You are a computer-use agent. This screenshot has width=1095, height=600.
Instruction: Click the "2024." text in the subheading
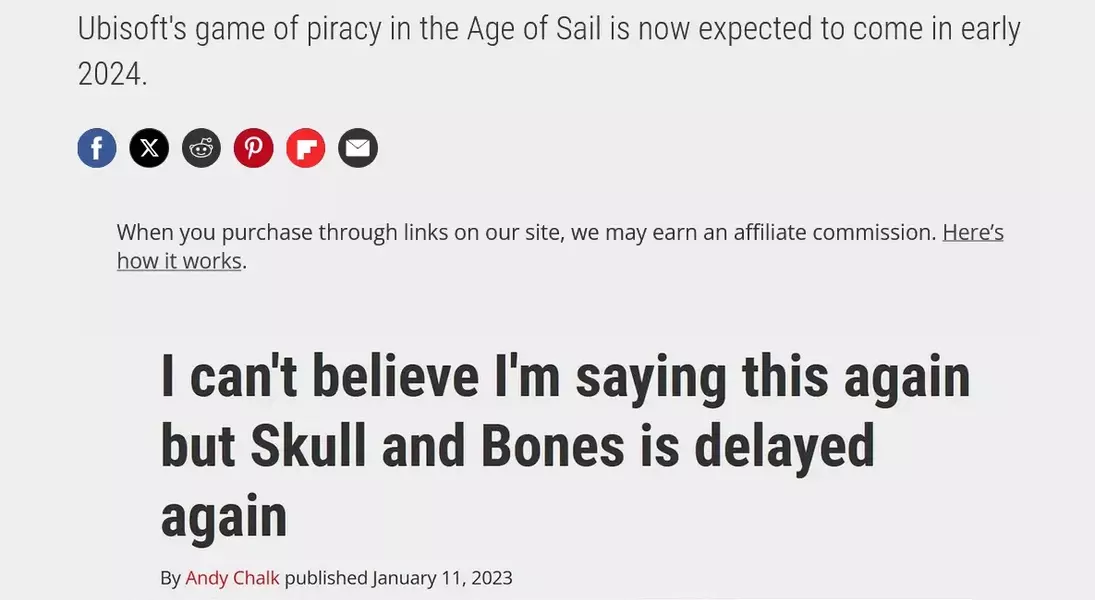pos(112,72)
